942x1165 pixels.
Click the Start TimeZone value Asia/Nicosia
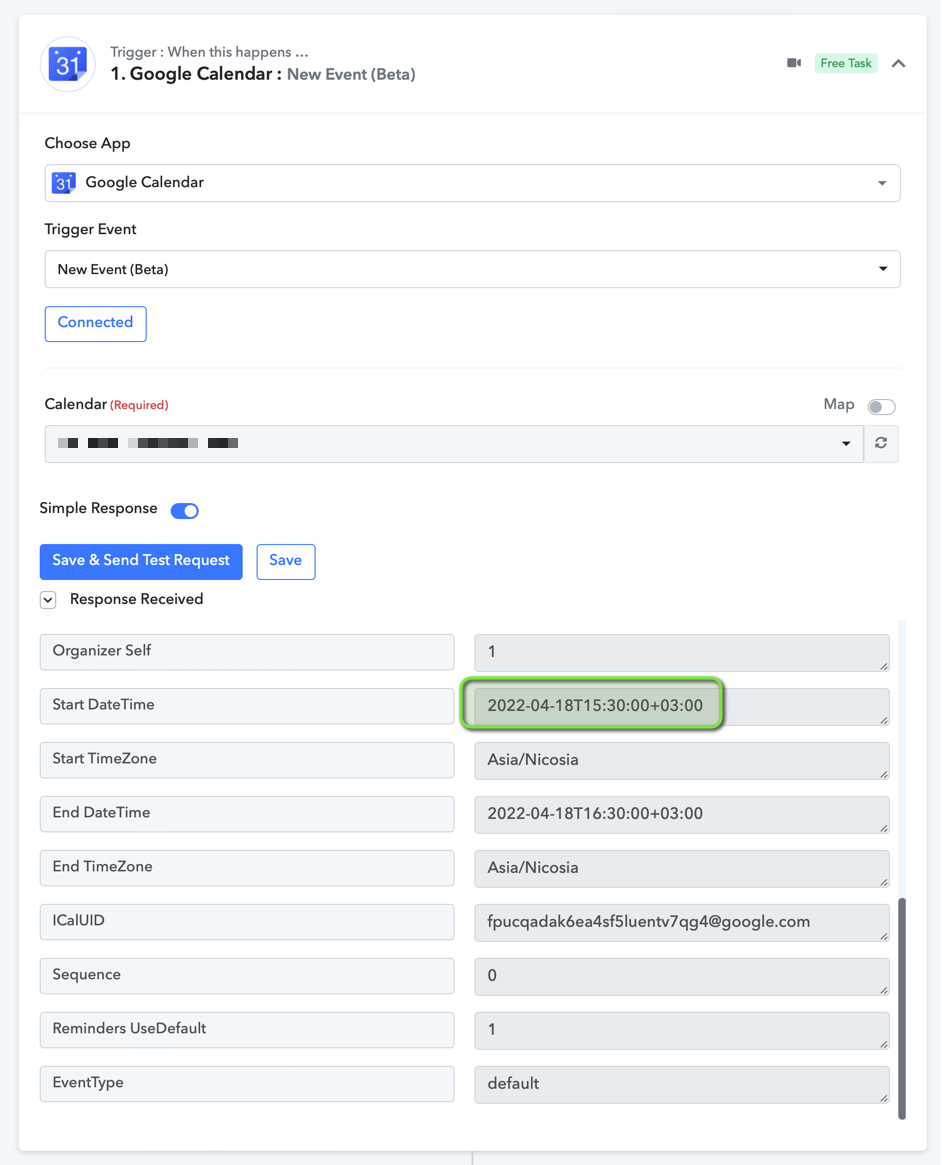(x=682, y=761)
